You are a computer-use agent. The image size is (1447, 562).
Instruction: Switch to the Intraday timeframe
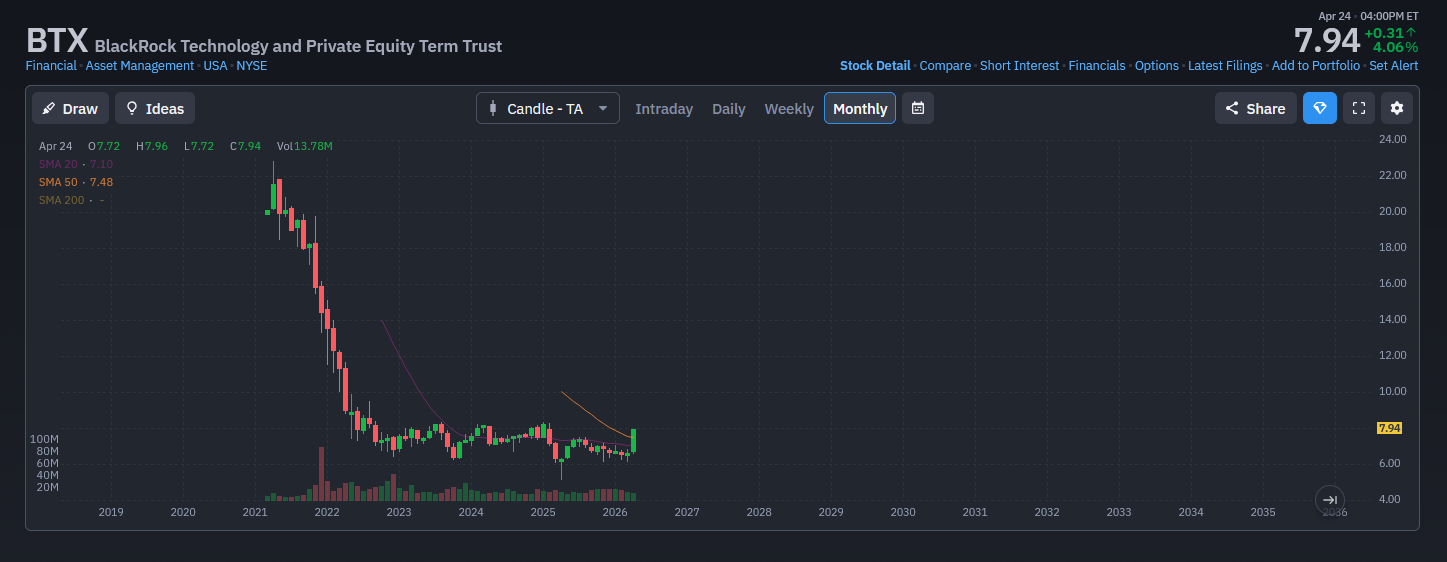coord(664,109)
